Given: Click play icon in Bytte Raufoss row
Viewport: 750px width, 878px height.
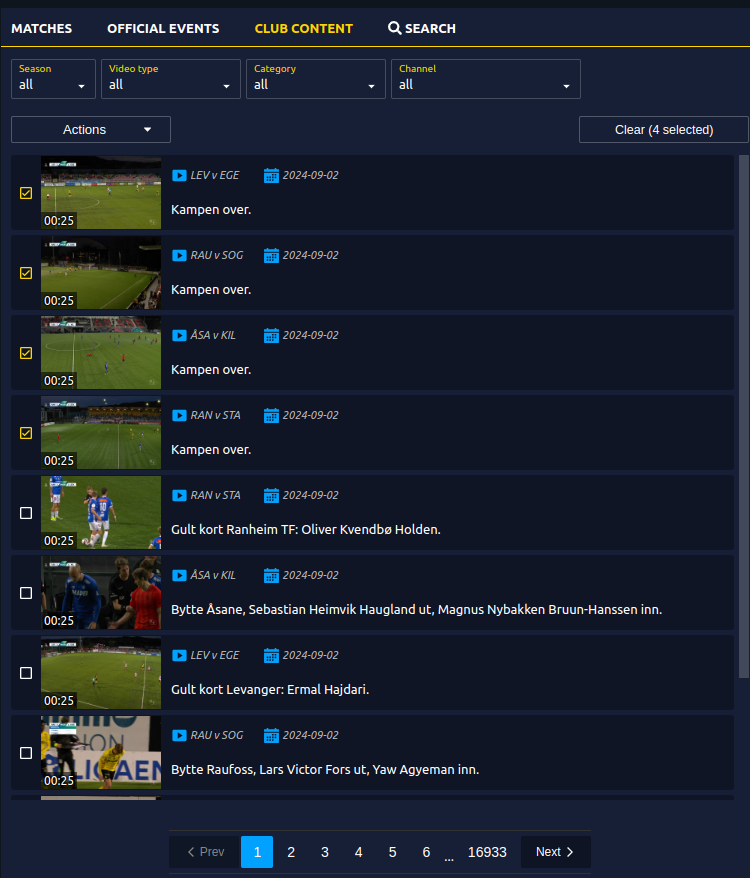Looking at the screenshot, I should coord(179,736).
